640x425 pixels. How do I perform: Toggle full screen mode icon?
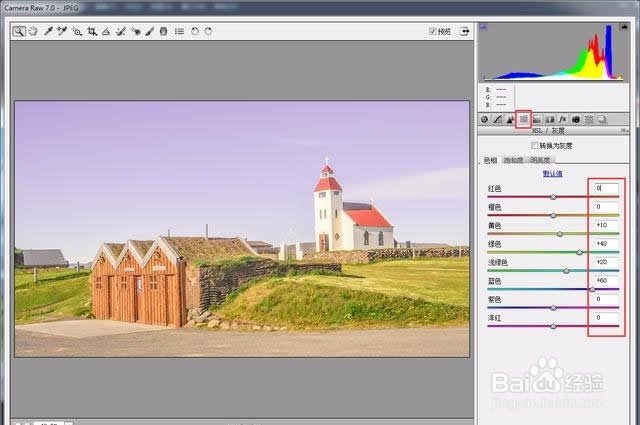[x=464, y=31]
